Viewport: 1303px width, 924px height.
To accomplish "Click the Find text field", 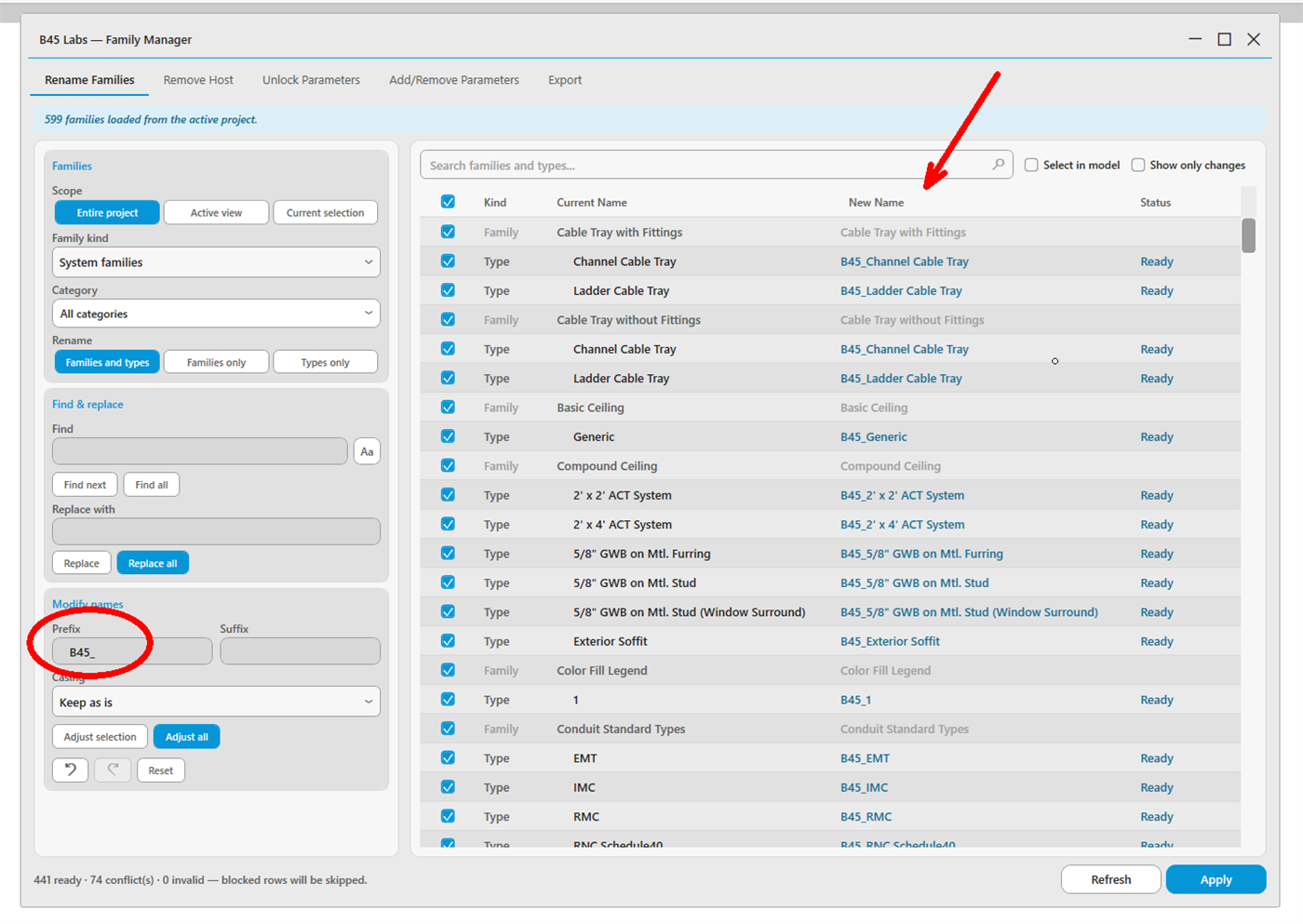I will [x=200, y=451].
